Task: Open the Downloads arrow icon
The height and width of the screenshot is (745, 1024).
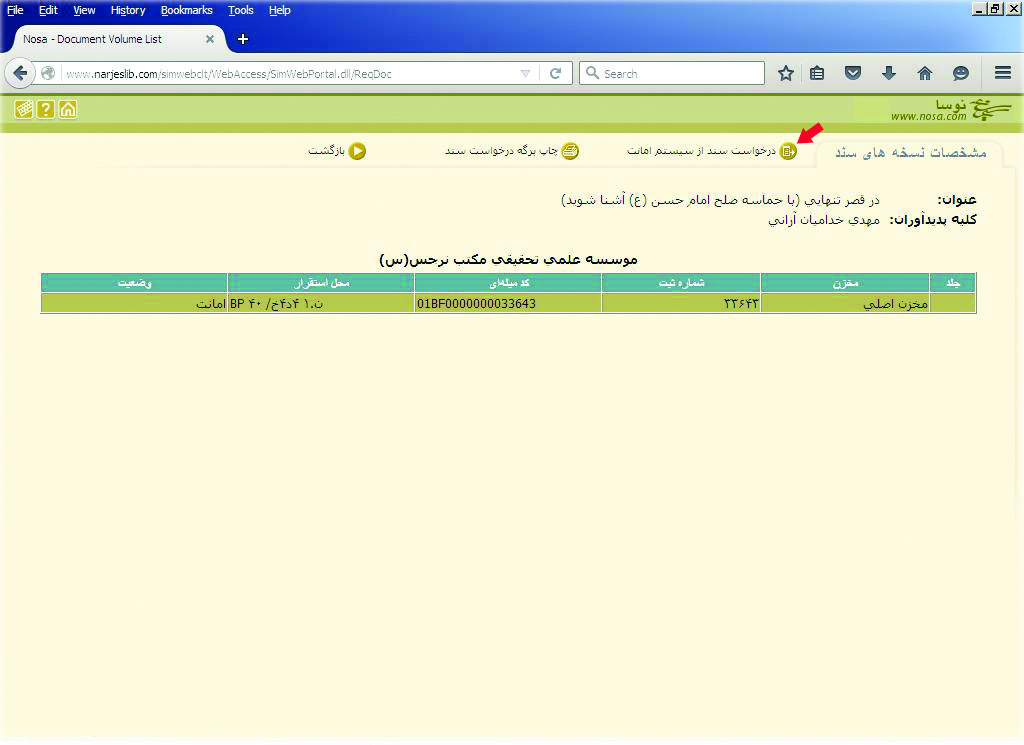Action: click(888, 73)
